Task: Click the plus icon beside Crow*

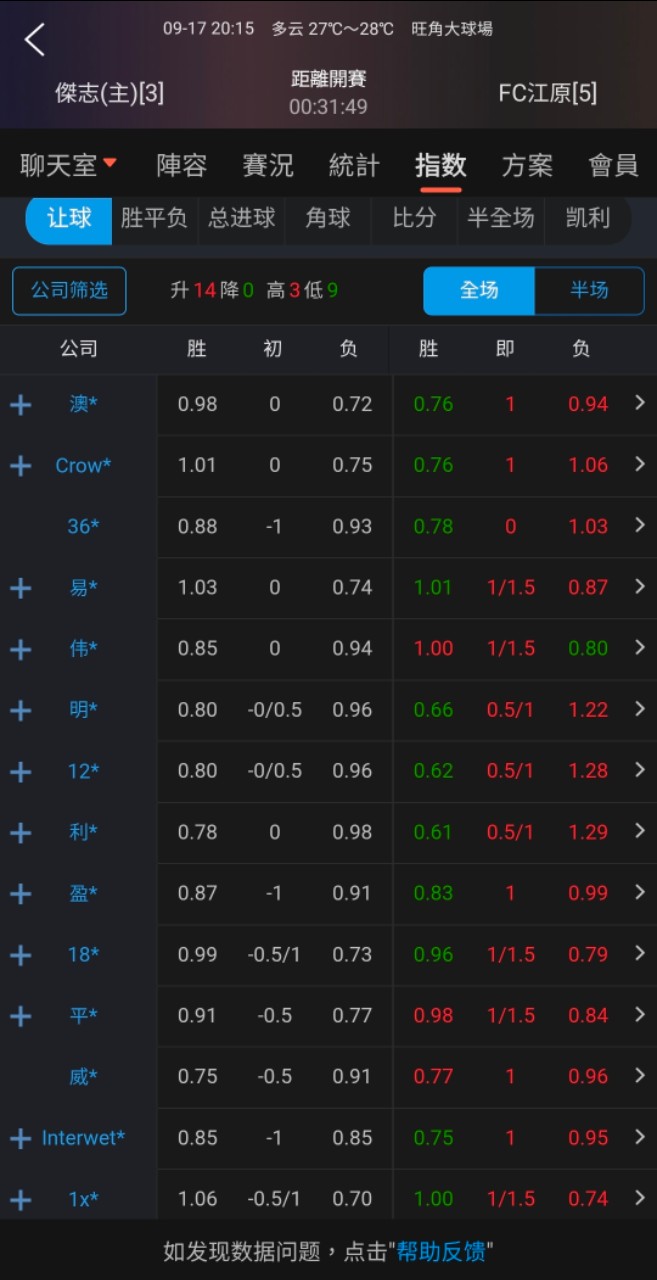Action: (20, 466)
